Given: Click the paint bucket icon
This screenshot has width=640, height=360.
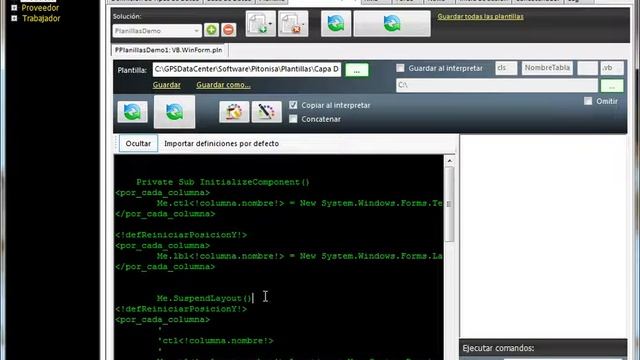Looking at the screenshot, I should coord(234,112).
